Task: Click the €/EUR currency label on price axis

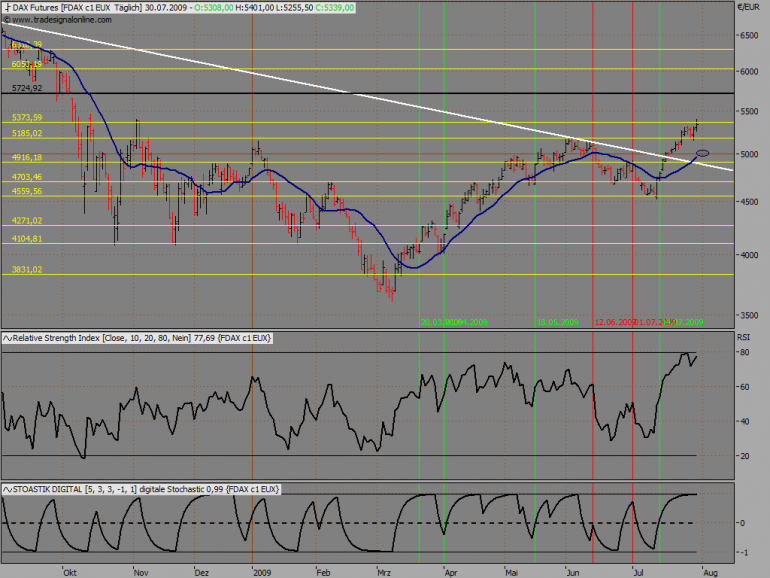Action: pos(748,7)
